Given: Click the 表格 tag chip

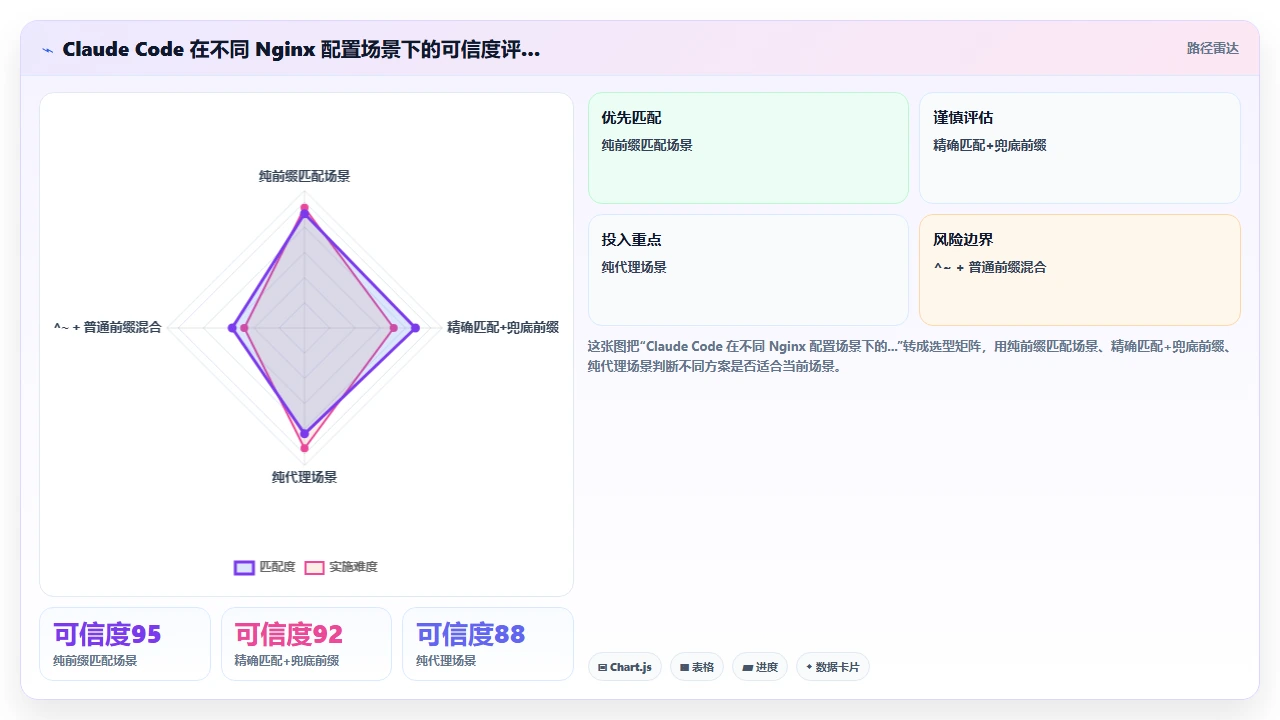Looking at the screenshot, I should pyautogui.click(x=697, y=667).
